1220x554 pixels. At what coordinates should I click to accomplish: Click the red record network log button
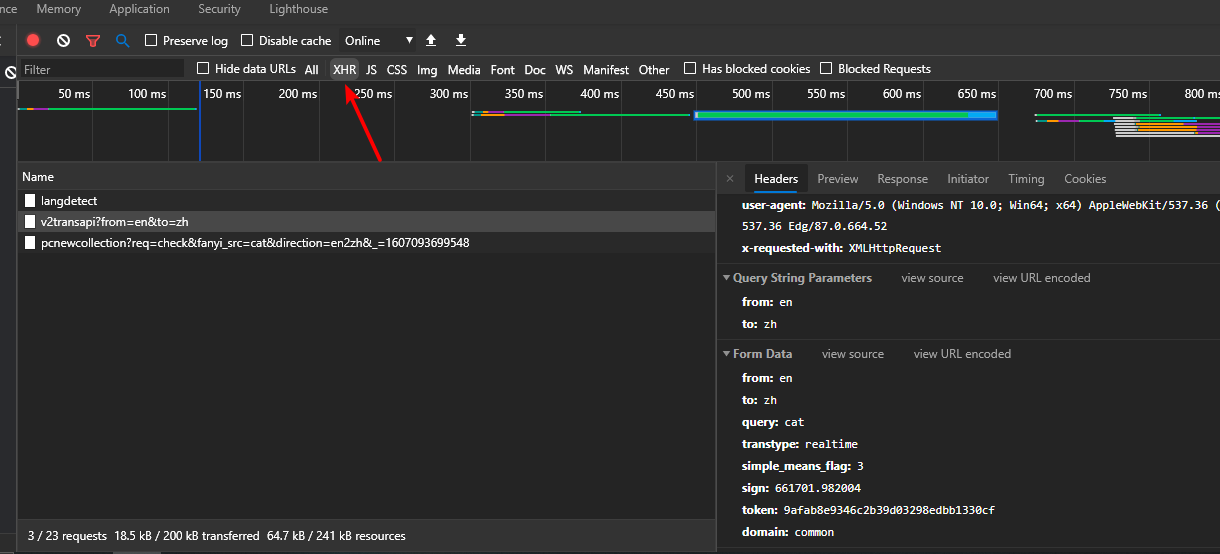(x=33, y=40)
